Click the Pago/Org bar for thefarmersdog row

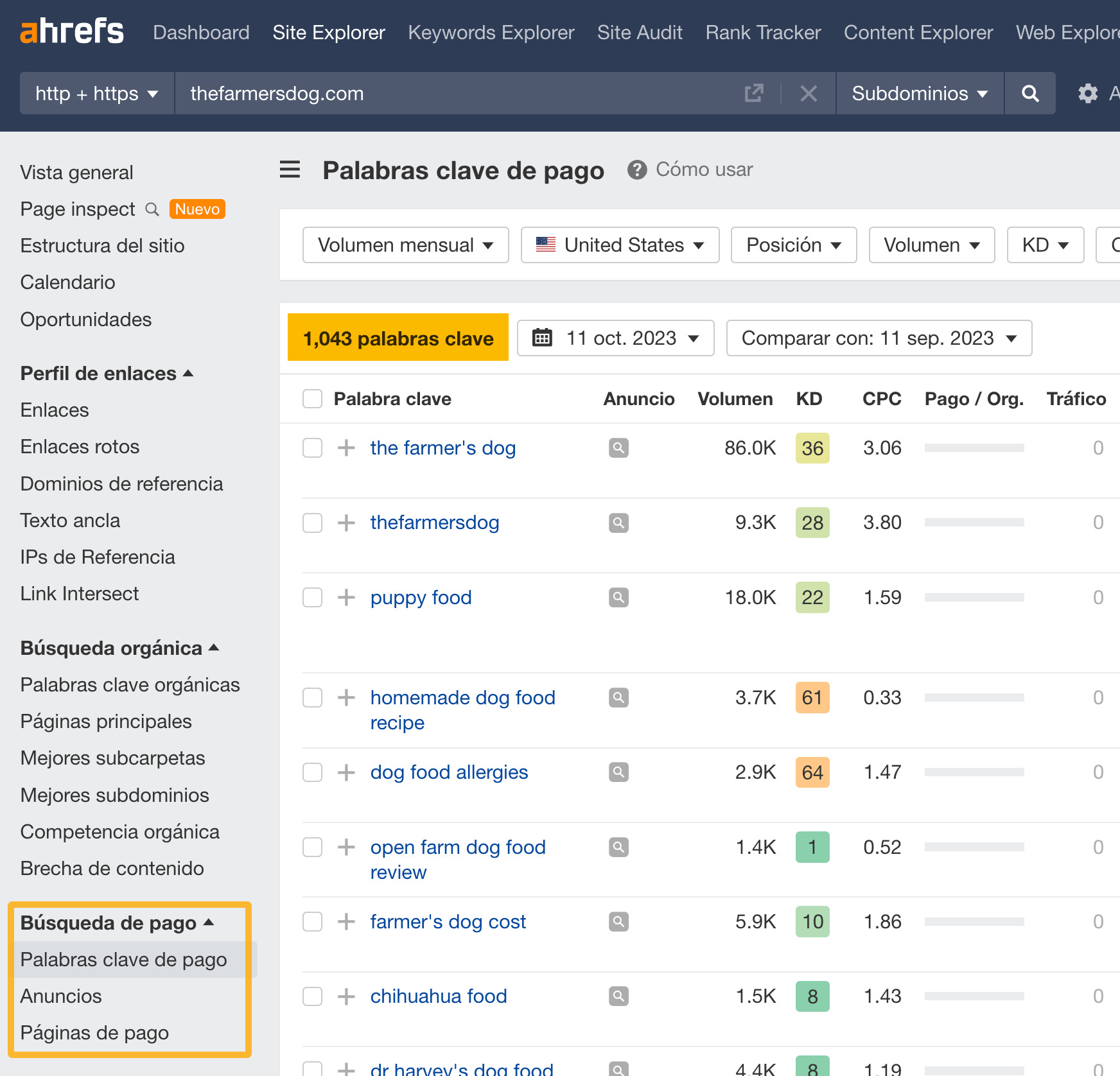974,522
